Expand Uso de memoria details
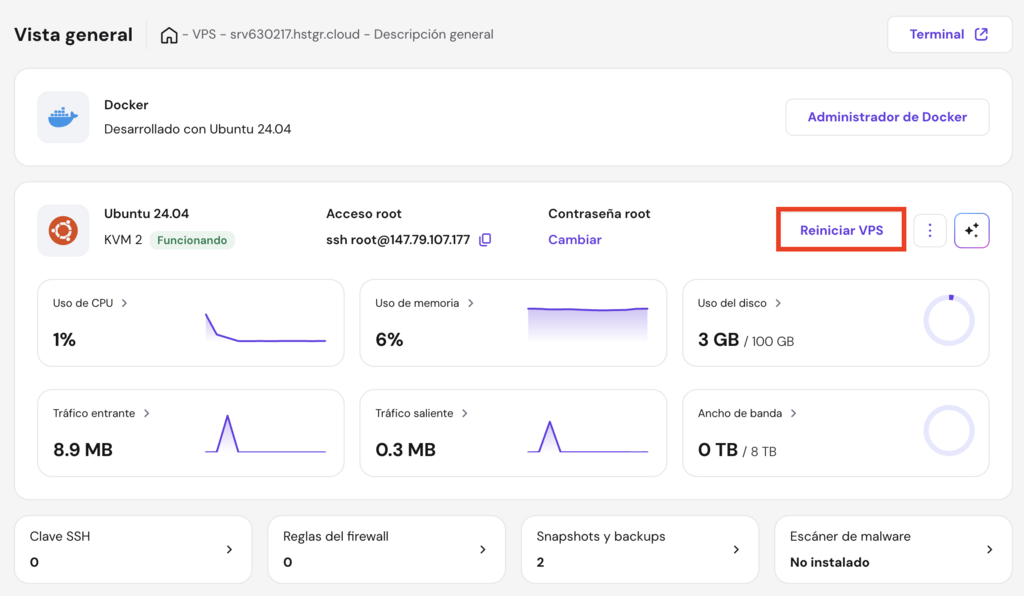The height and width of the screenshot is (596, 1024). tap(424, 303)
